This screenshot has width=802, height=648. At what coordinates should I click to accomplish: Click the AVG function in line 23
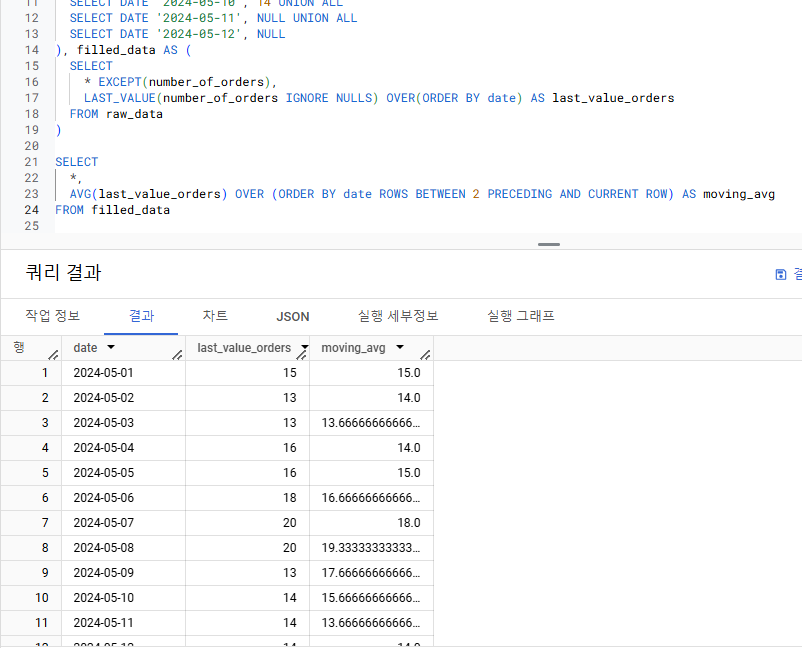(x=80, y=194)
